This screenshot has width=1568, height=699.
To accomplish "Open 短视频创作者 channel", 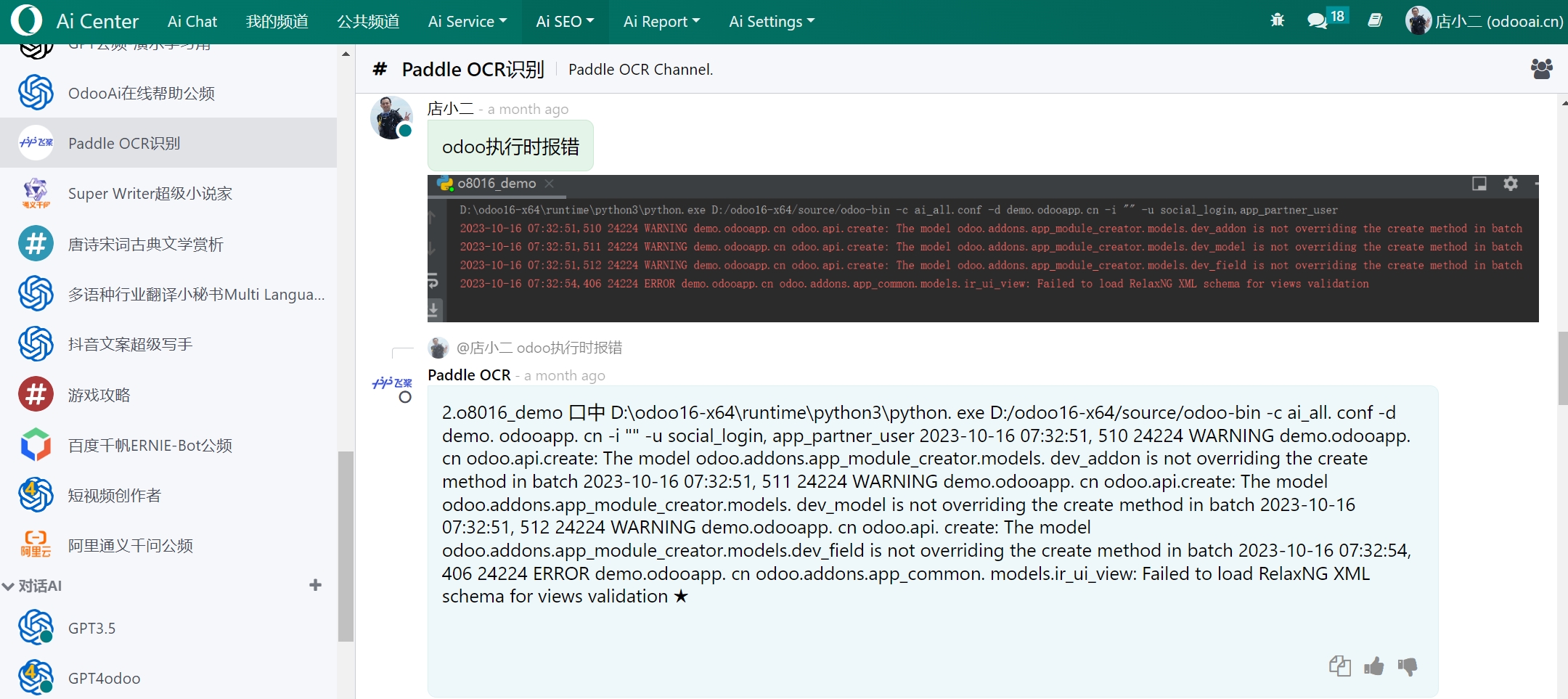I will 168,495.
